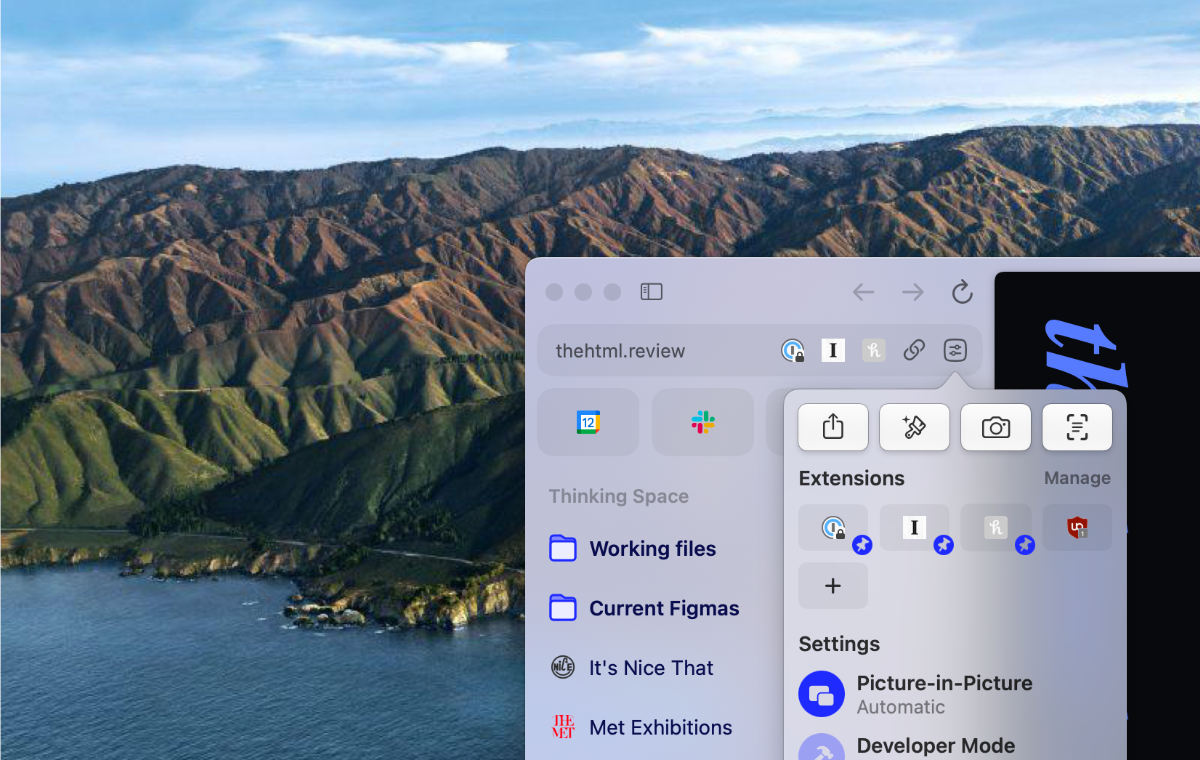Click the Settings heading
Viewport: 1200px width, 760px height.
pyautogui.click(x=839, y=644)
